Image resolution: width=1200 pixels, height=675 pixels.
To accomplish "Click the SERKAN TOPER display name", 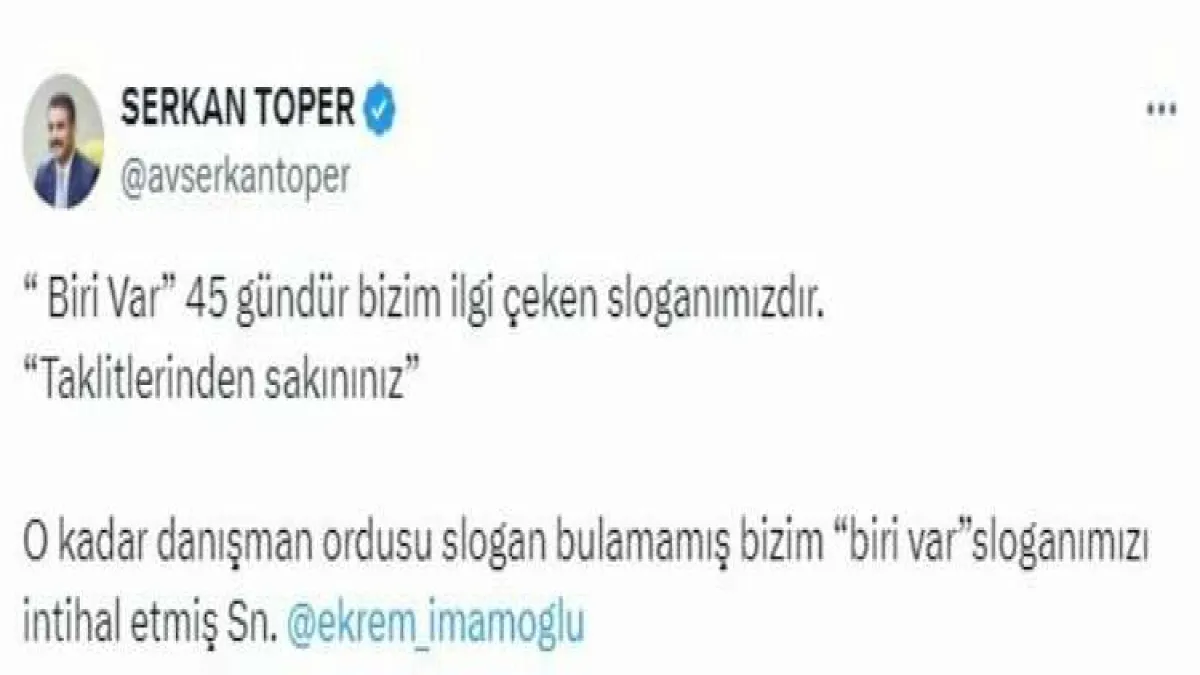I will point(238,110).
